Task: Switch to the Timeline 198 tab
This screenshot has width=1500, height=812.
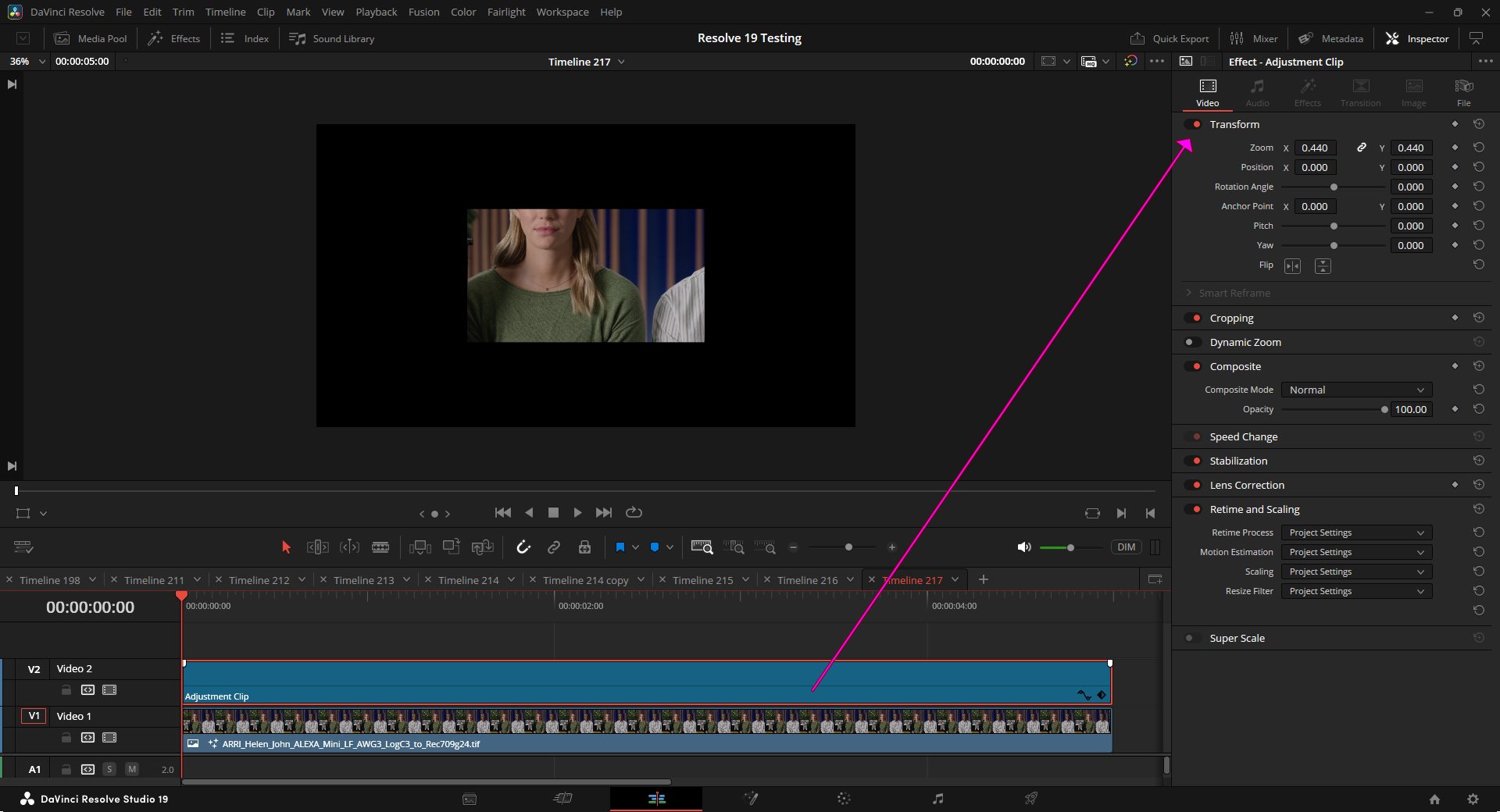Action: click(49, 580)
